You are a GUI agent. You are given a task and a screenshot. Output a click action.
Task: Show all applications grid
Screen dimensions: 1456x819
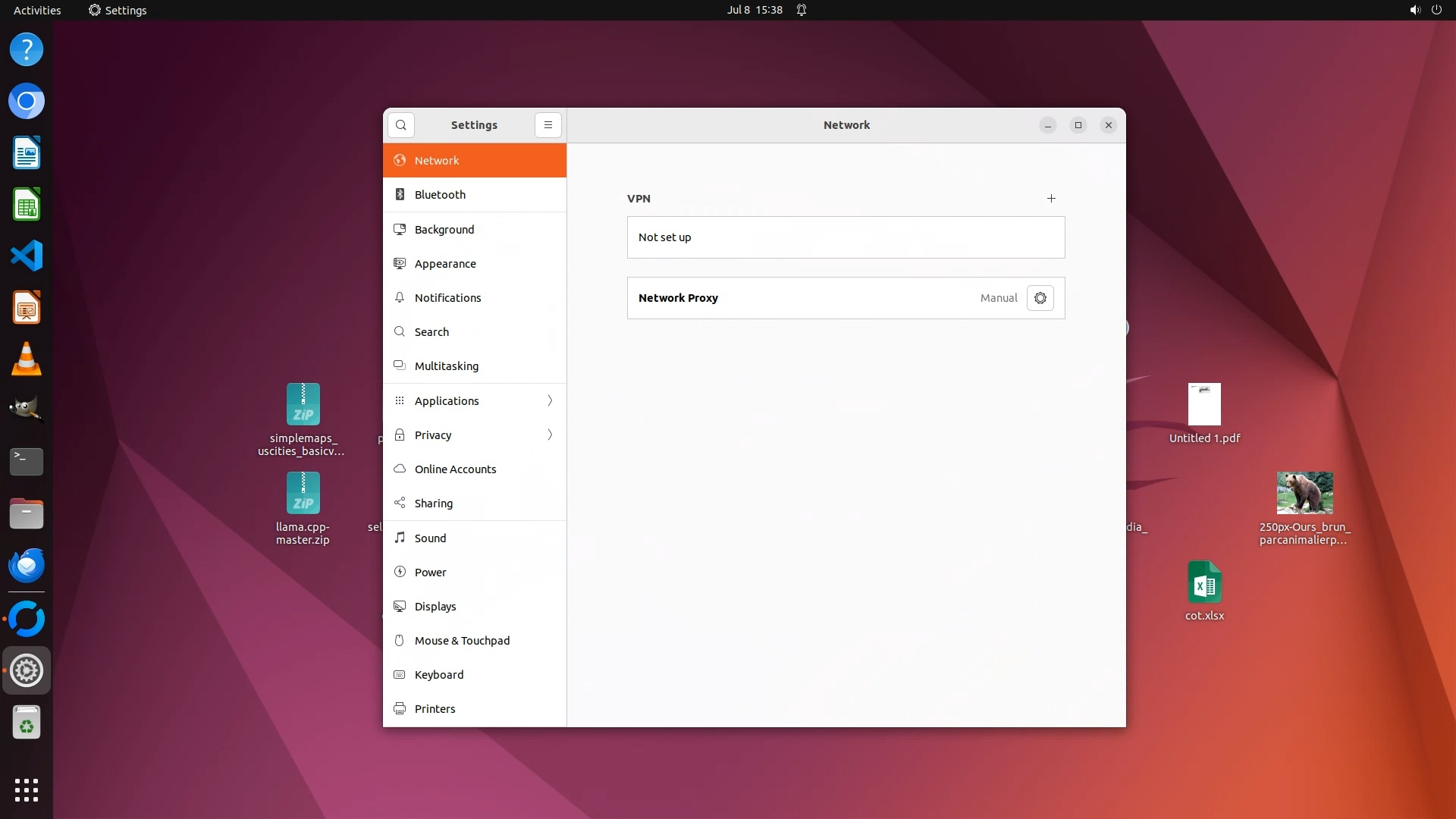(x=27, y=790)
